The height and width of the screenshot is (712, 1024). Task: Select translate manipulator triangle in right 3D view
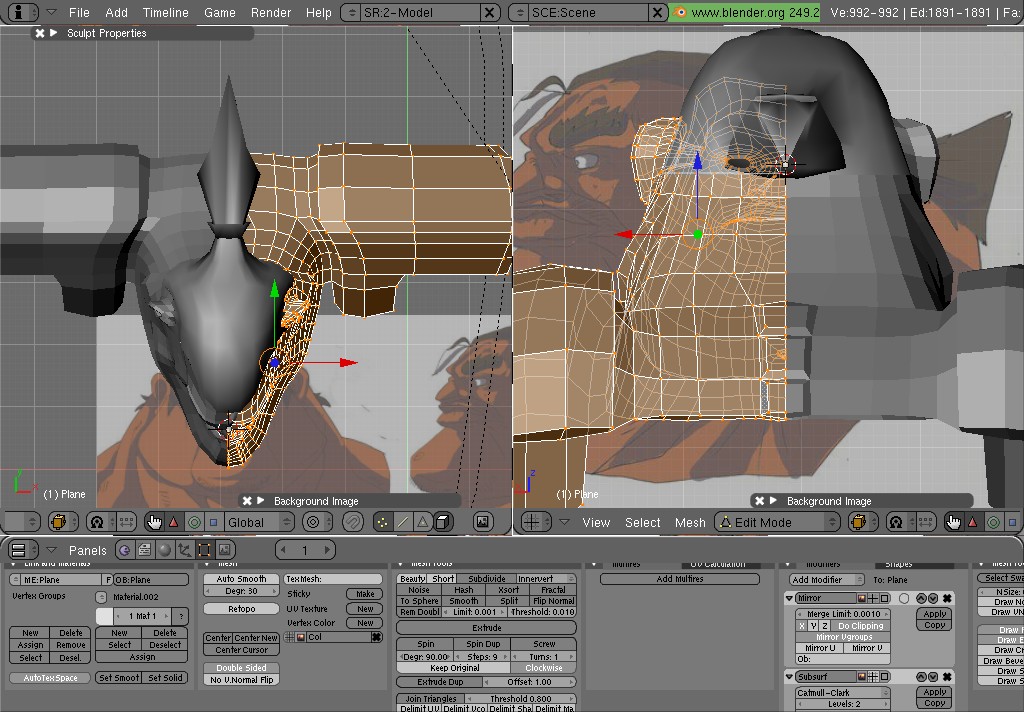pyautogui.click(x=973, y=522)
